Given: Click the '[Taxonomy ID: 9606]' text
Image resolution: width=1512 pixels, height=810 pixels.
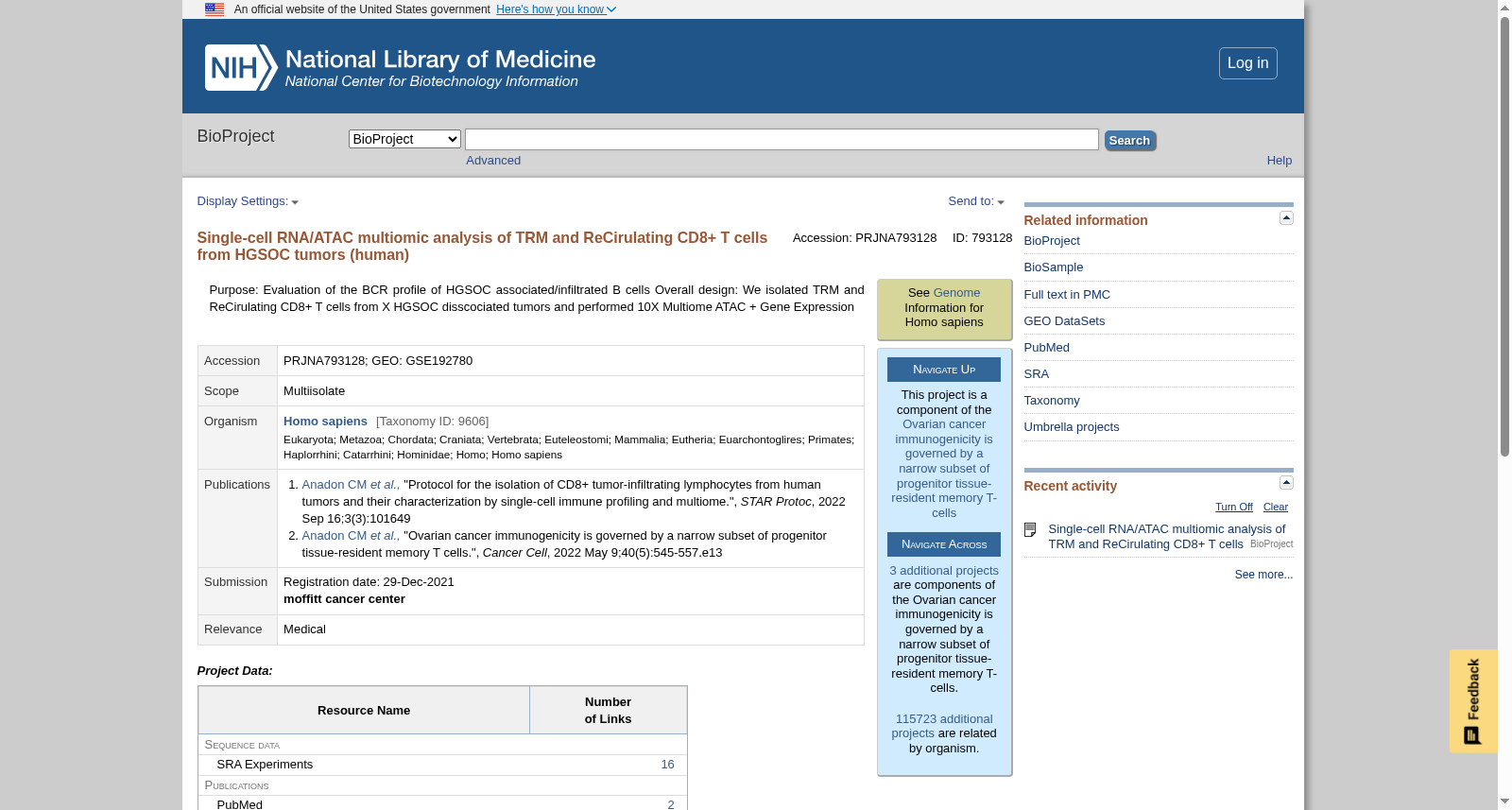Looking at the screenshot, I should tap(432, 422).
